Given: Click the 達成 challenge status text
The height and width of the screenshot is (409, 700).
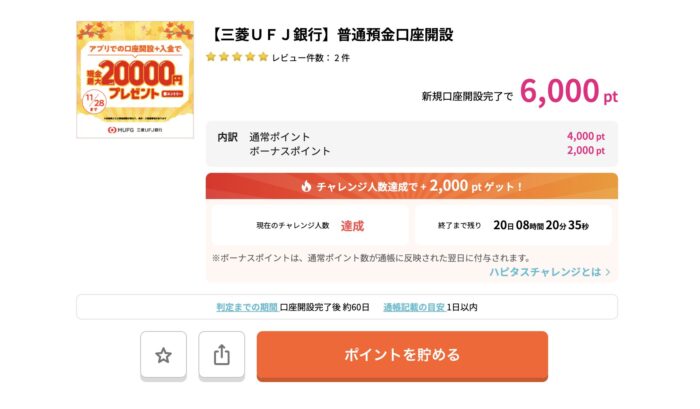Looking at the screenshot, I should [352, 226].
